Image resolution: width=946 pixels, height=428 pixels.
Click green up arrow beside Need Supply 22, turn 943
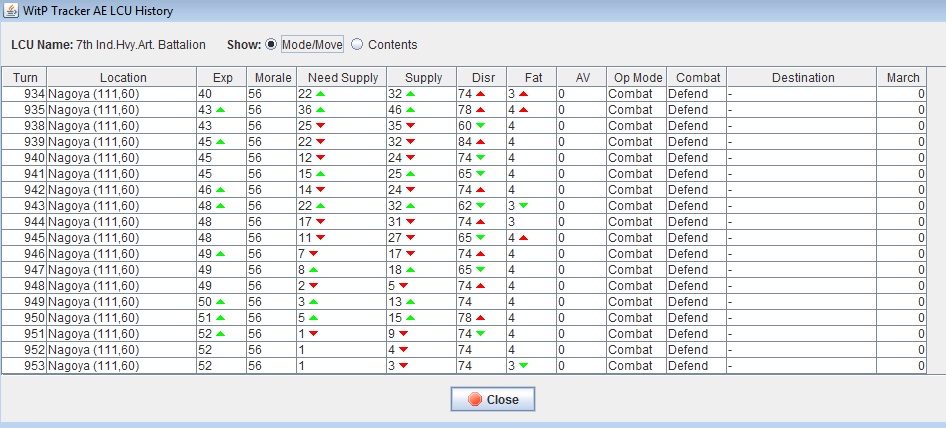320,206
